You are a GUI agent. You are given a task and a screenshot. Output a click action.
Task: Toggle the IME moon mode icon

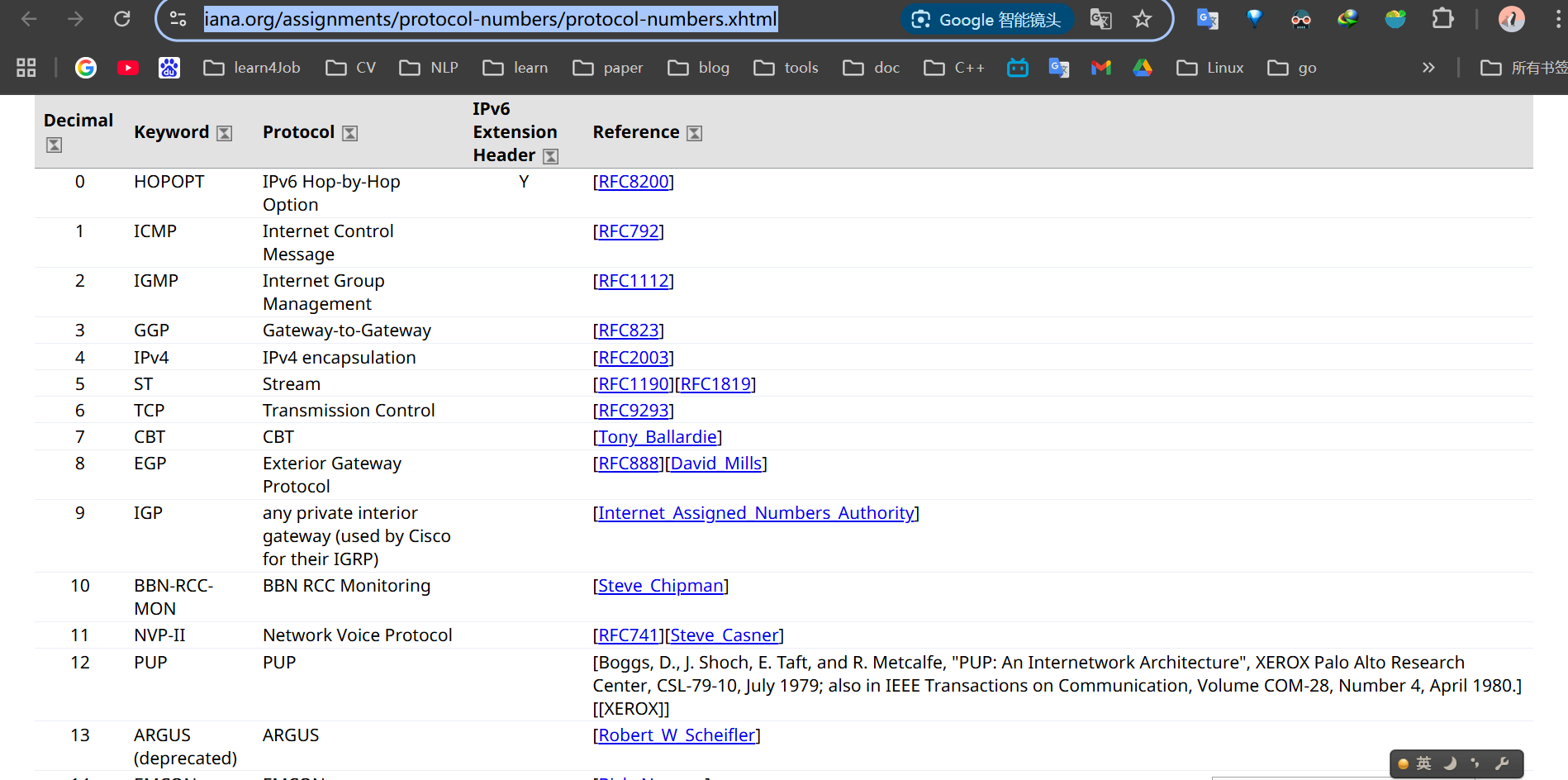click(1450, 763)
